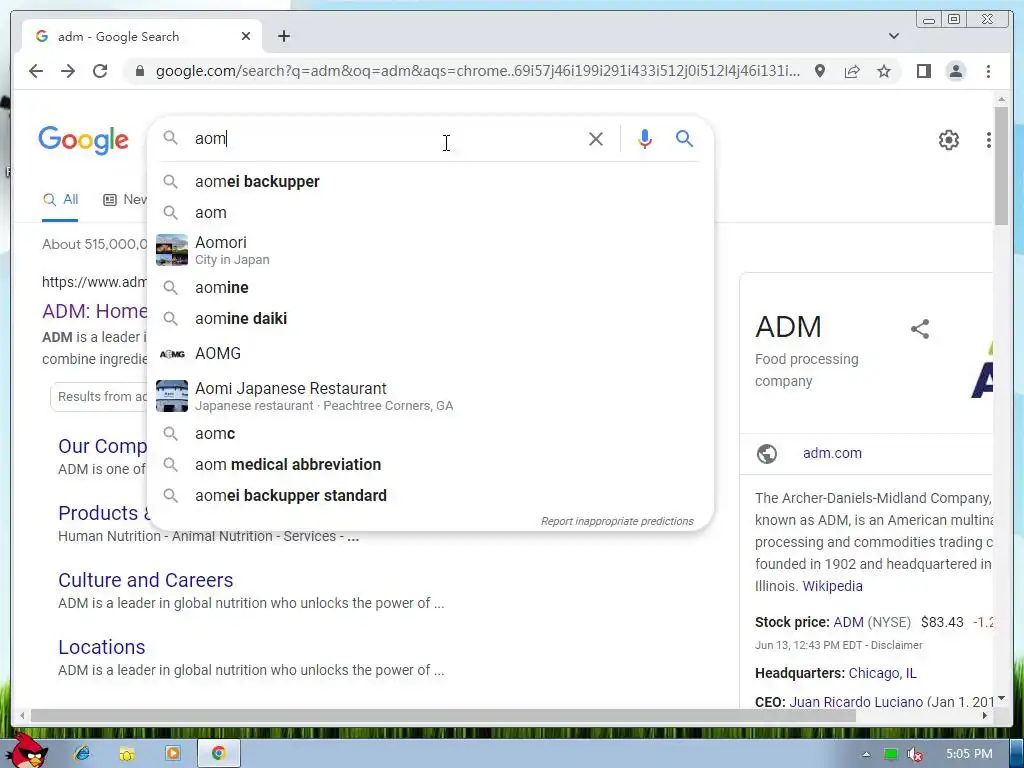Submit search with the blue magnifier
The image size is (1024, 768).
point(684,138)
